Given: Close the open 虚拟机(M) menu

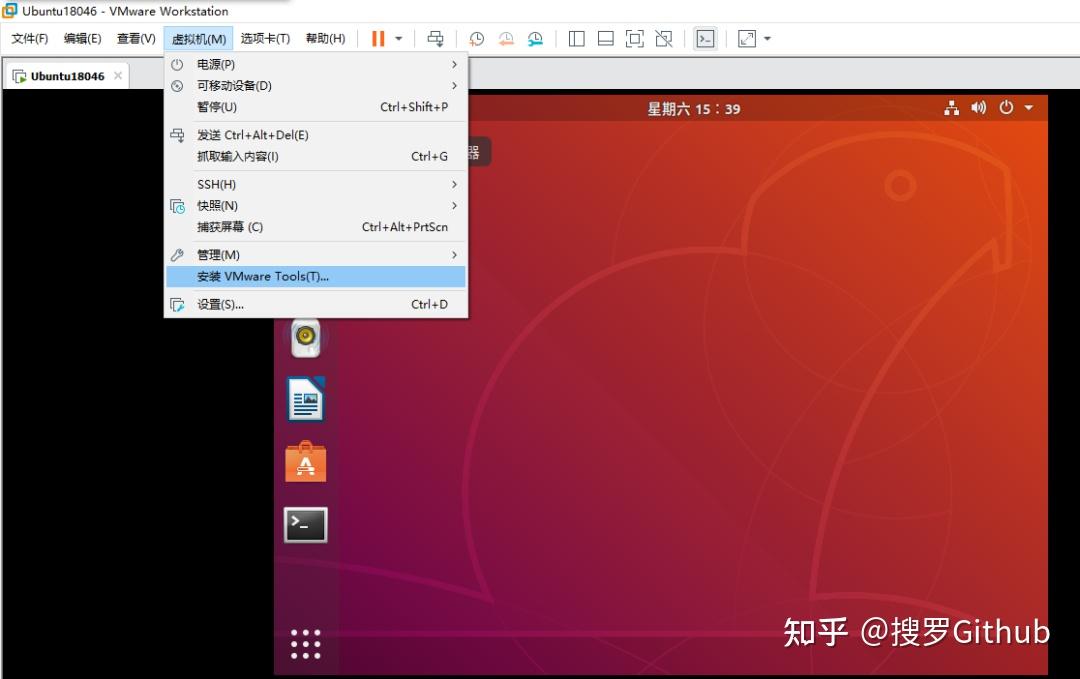Looking at the screenshot, I should point(198,39).
